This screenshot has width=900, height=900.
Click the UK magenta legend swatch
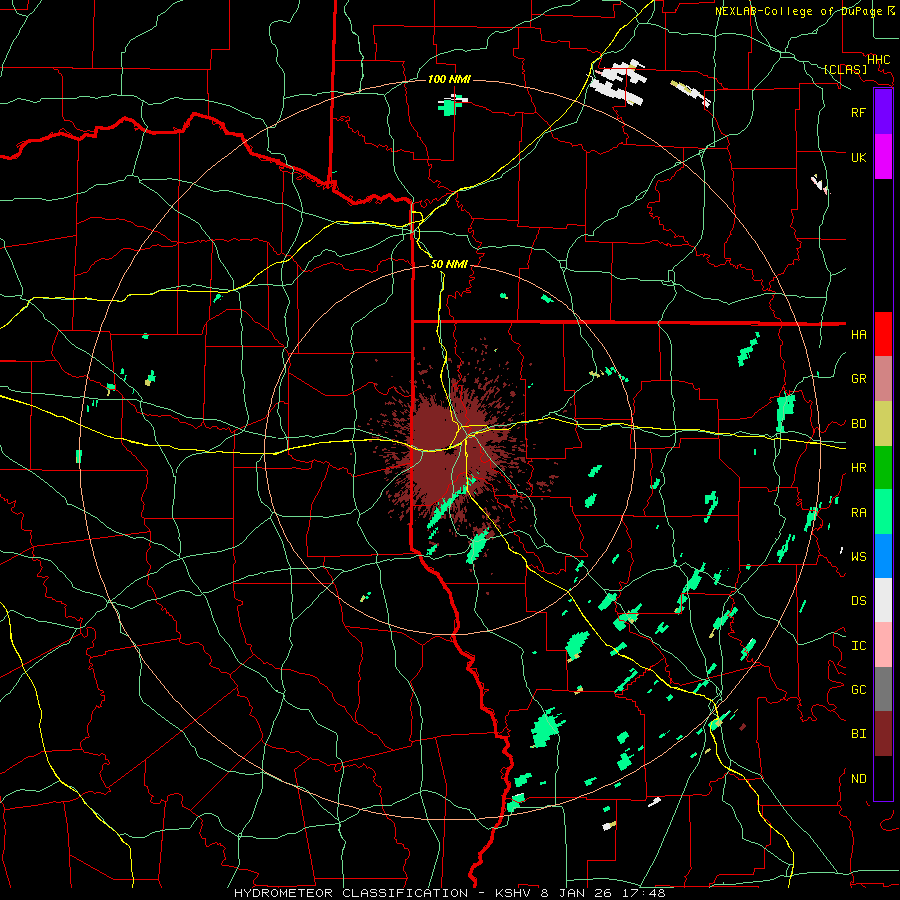coord(883,157)
